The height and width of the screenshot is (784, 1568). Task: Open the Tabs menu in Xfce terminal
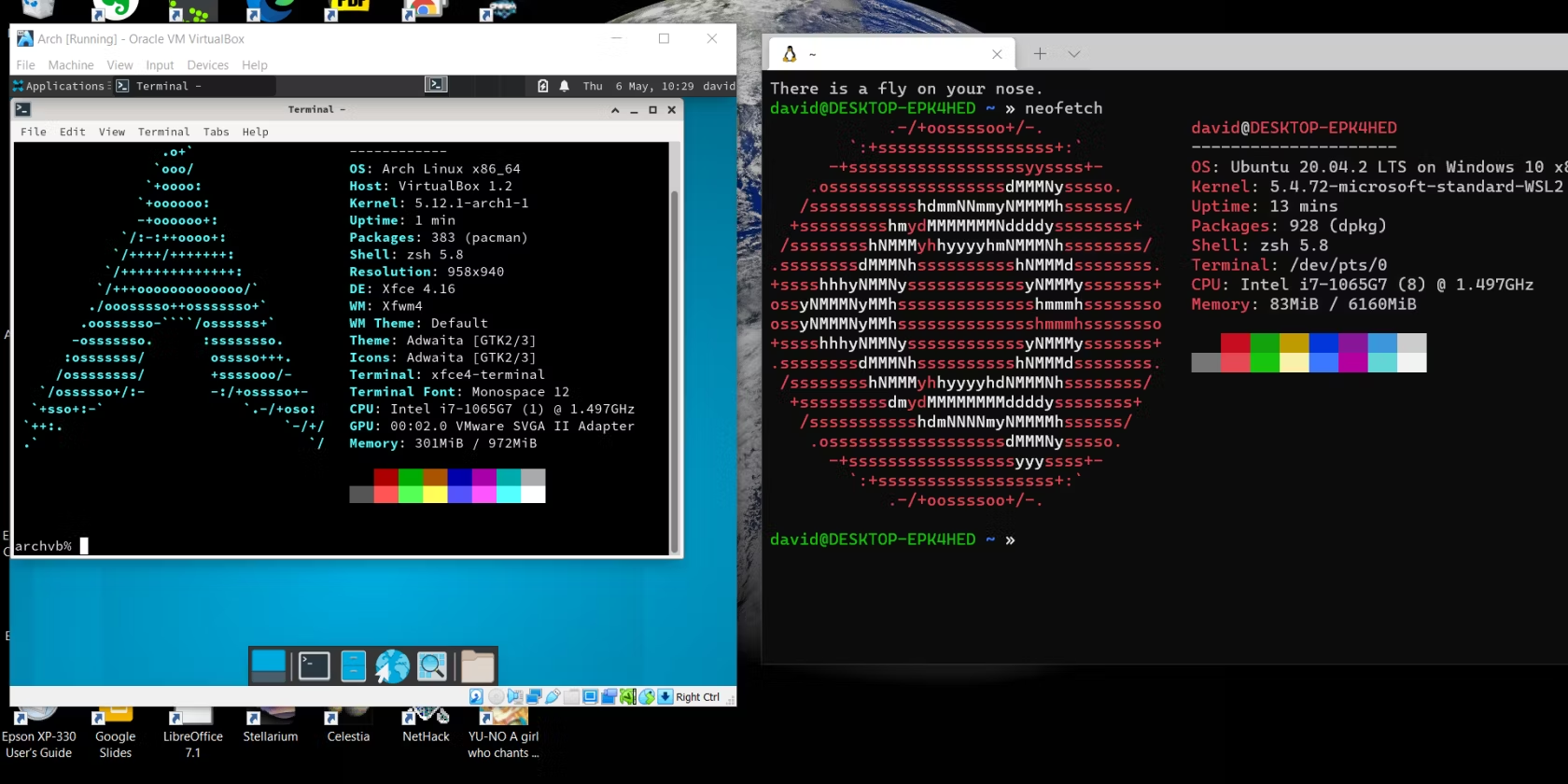(x=216, y=132)
